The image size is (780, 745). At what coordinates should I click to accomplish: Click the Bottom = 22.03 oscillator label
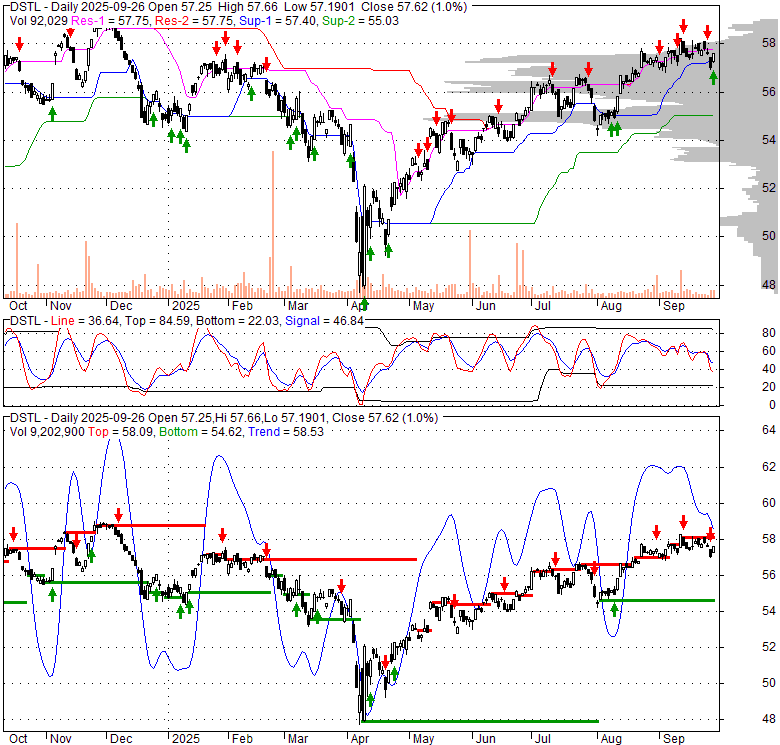238,321
